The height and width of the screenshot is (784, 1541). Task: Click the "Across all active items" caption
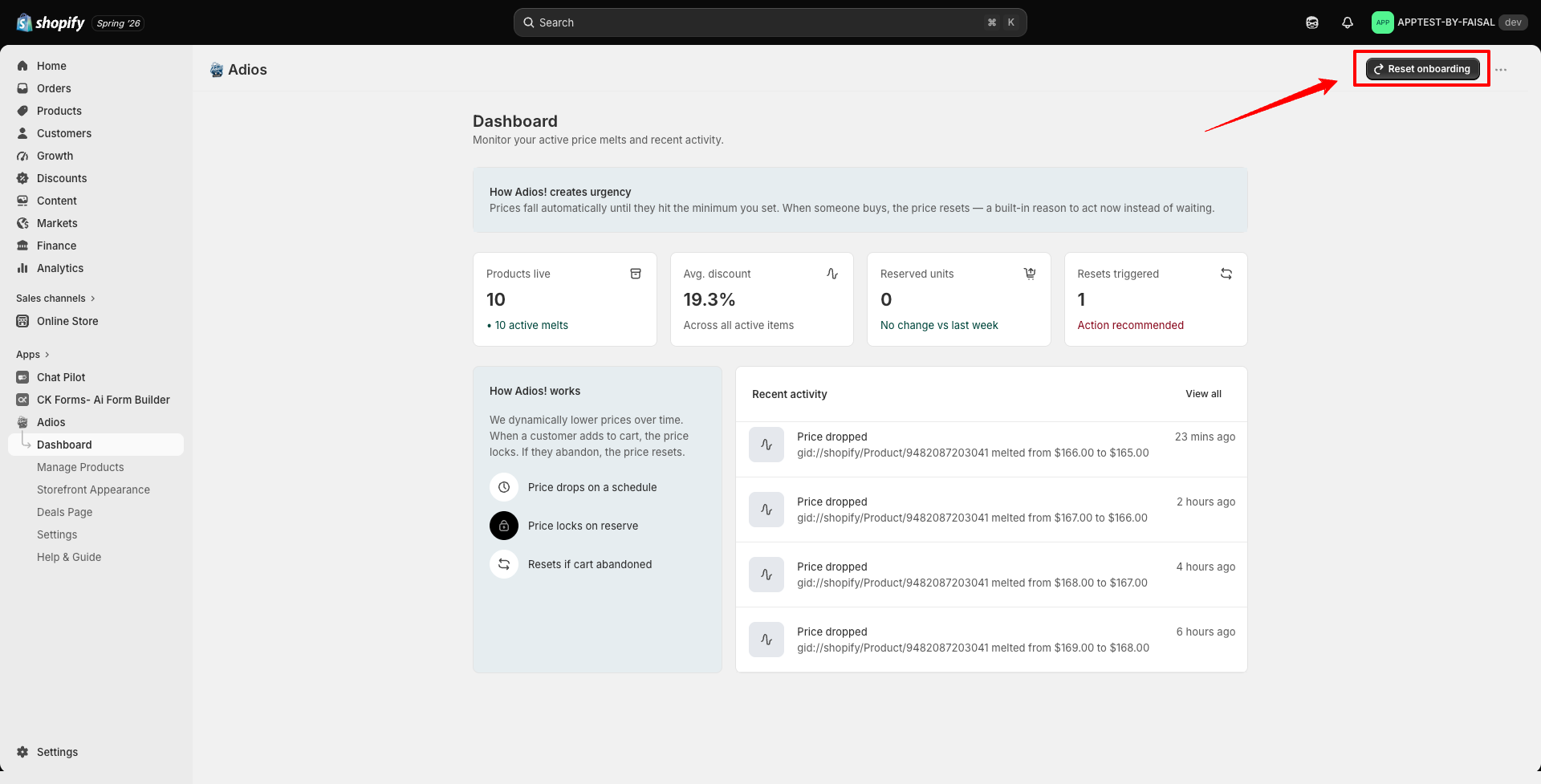pyautogui.click(x=738, y=325)
